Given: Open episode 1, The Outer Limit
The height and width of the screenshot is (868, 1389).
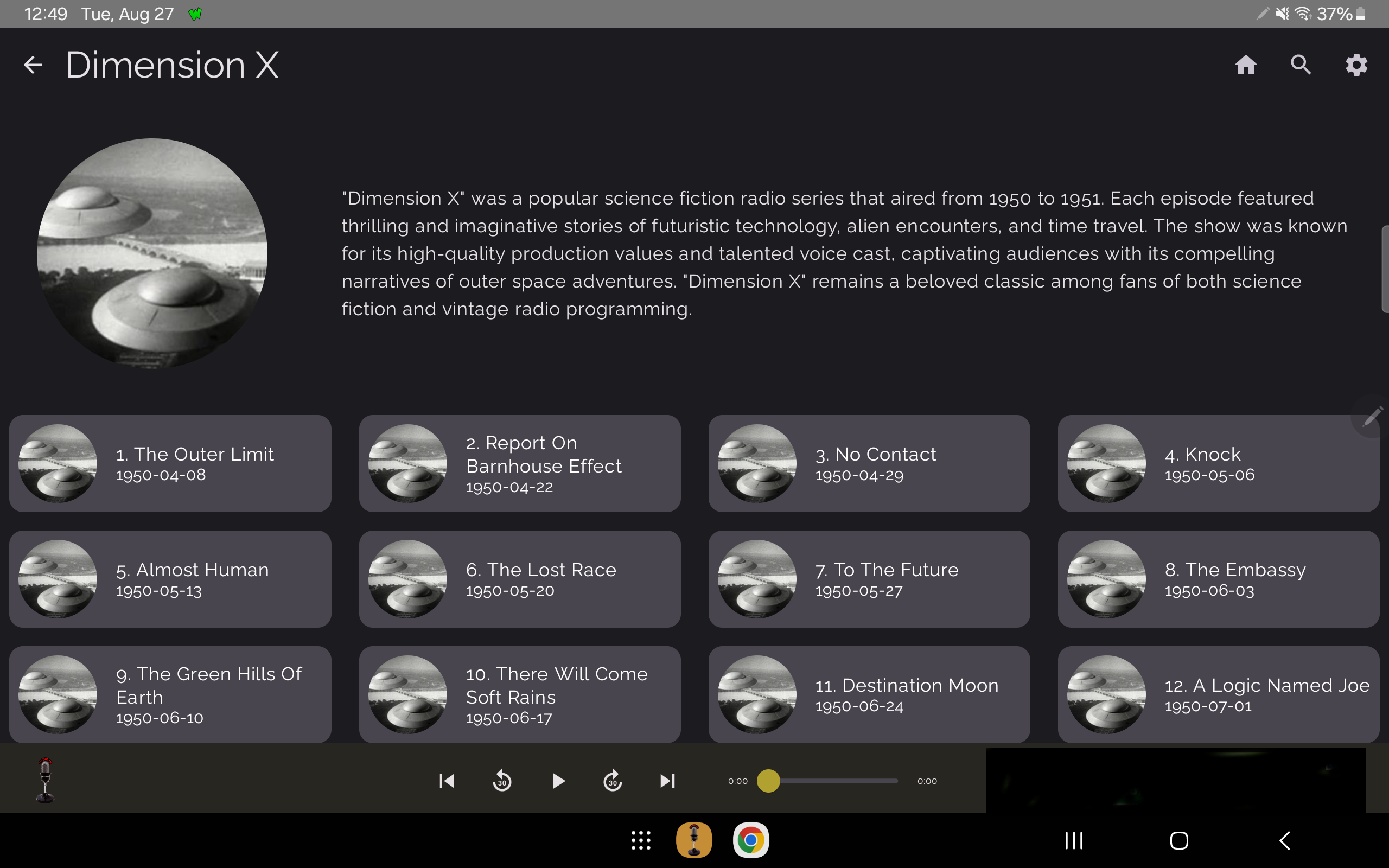Looking at the screenshot, I should (x=170, y=463).
